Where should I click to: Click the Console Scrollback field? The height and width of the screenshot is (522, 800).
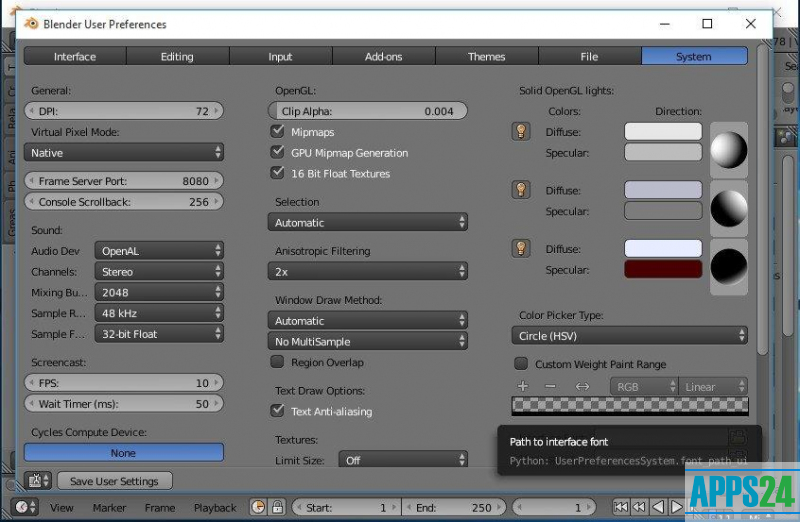pos(124,202)
